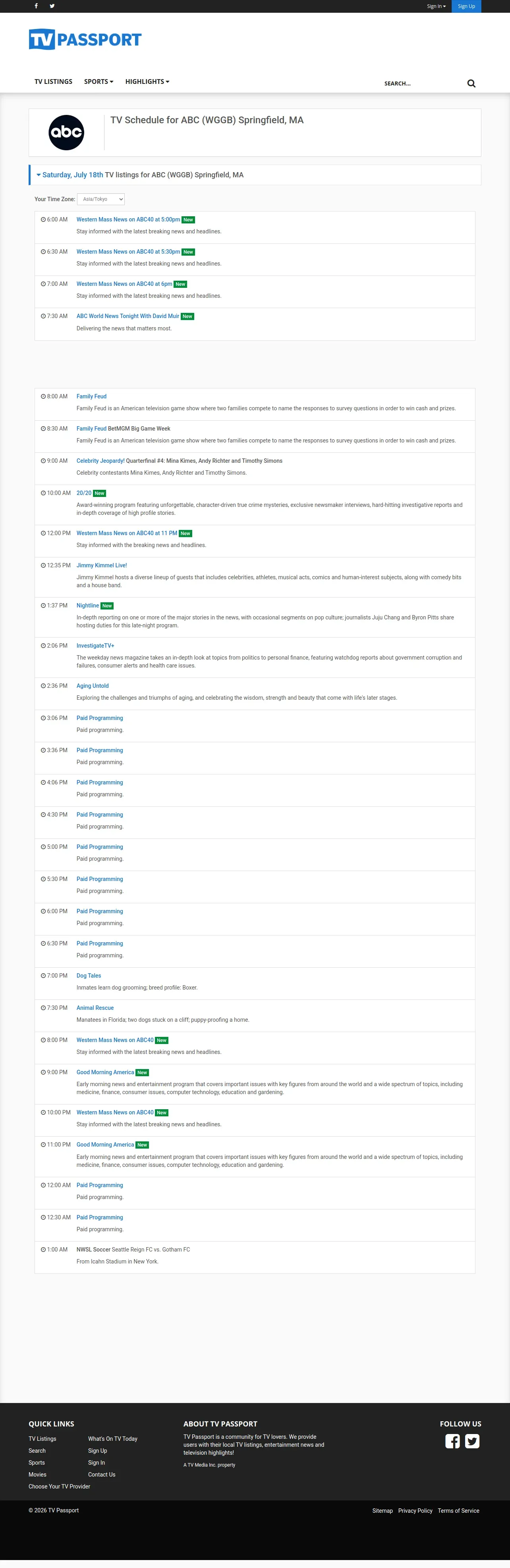This screenshot has height=1568, width=510.
Task: Click the 7:00 PM time label
Action: tap(54, 976)
